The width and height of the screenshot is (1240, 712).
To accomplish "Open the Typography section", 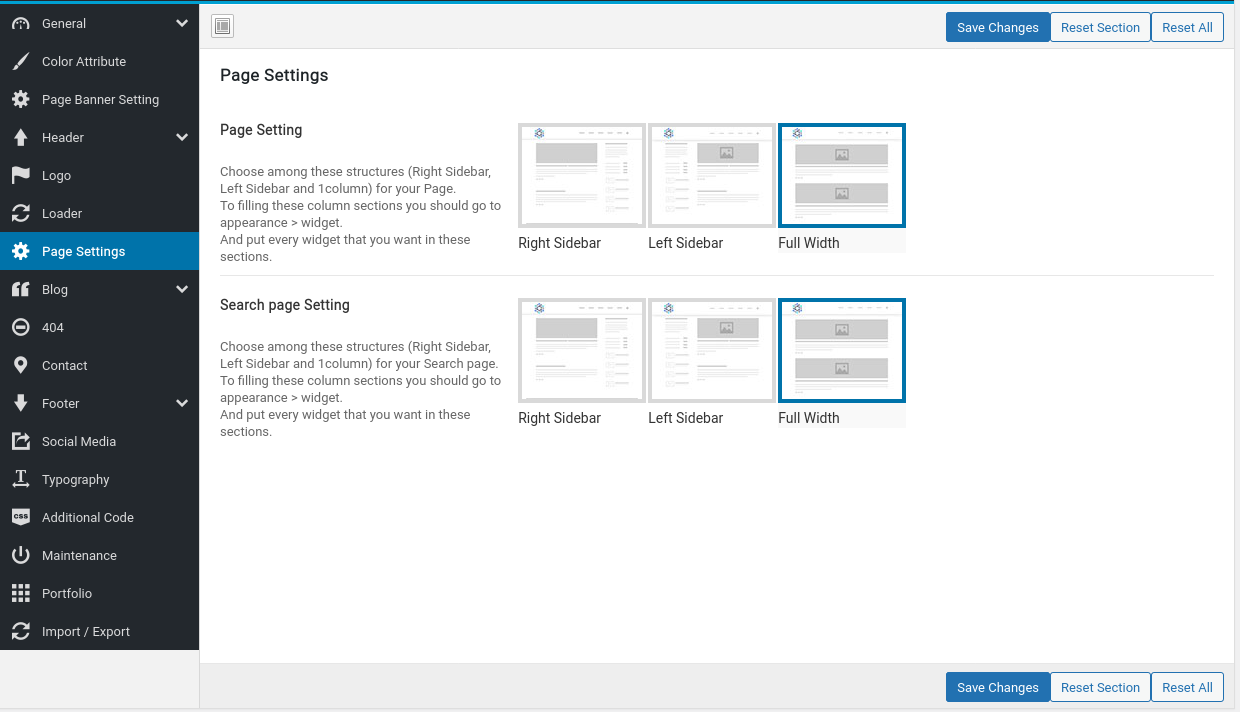I will point(99,479).
